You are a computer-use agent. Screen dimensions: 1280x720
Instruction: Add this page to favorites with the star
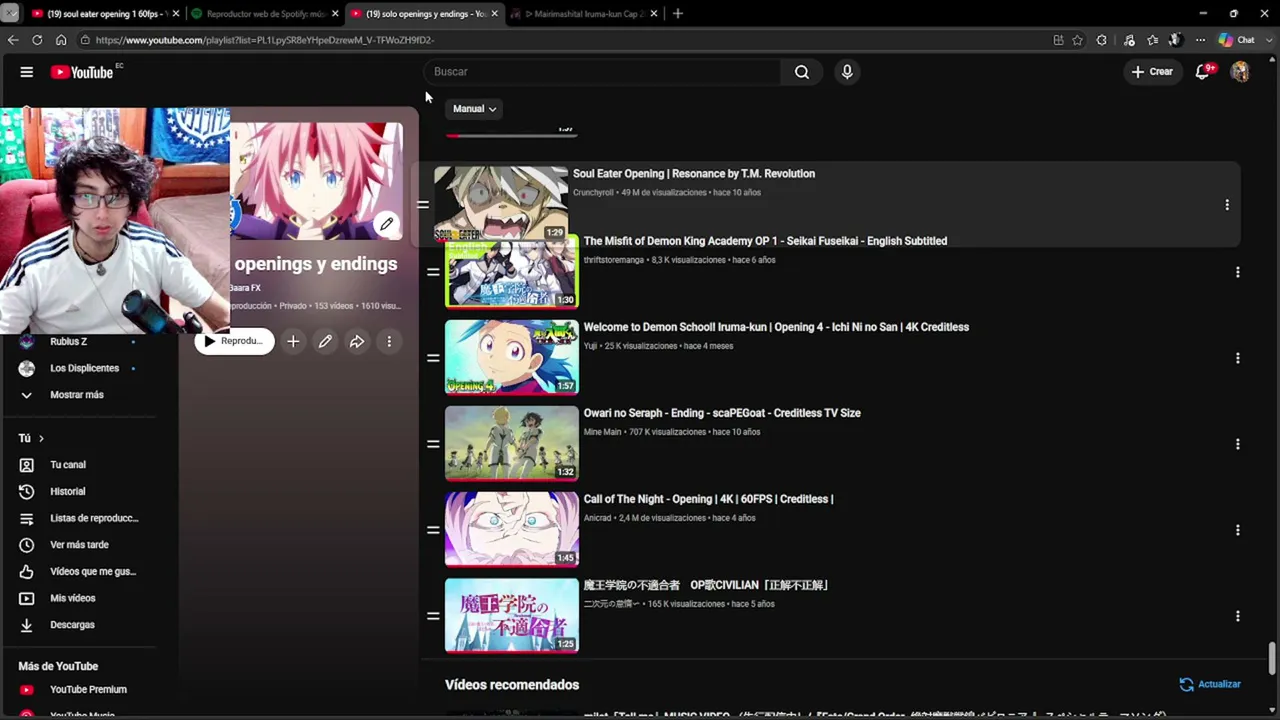pyautogui.click(x=1077, y=40)
